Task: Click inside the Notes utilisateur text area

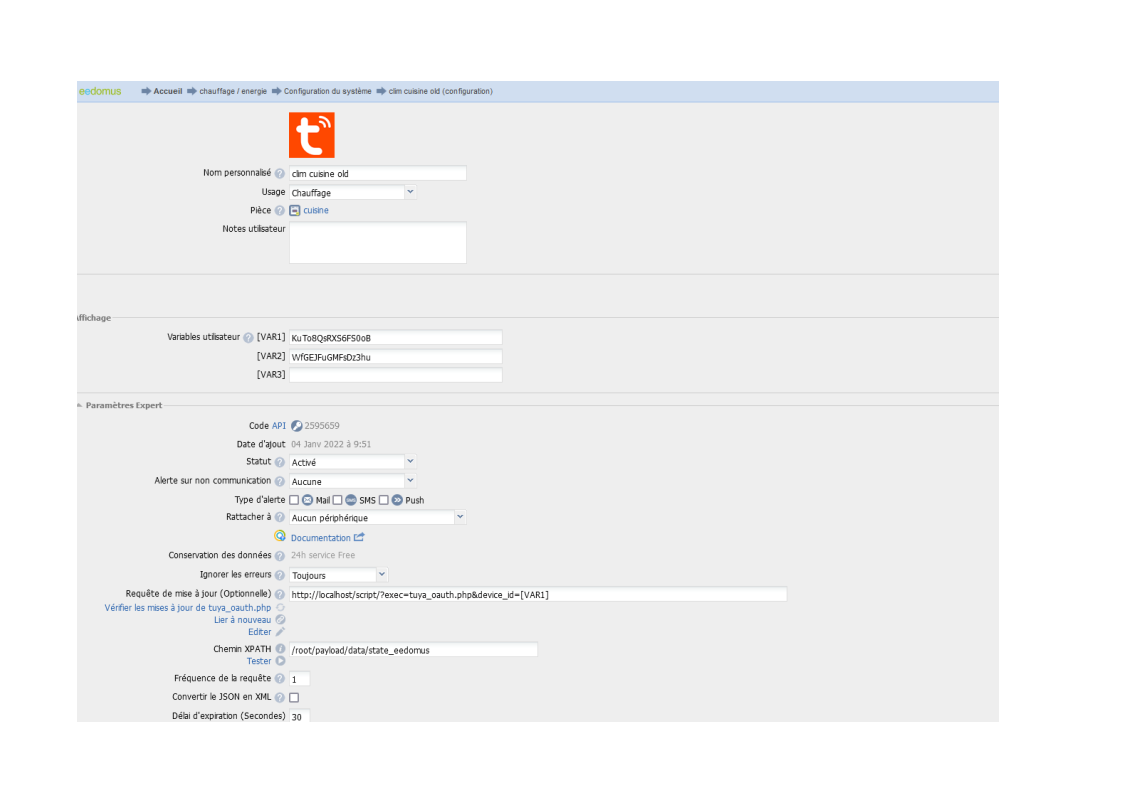Action: tap(378, 243)
